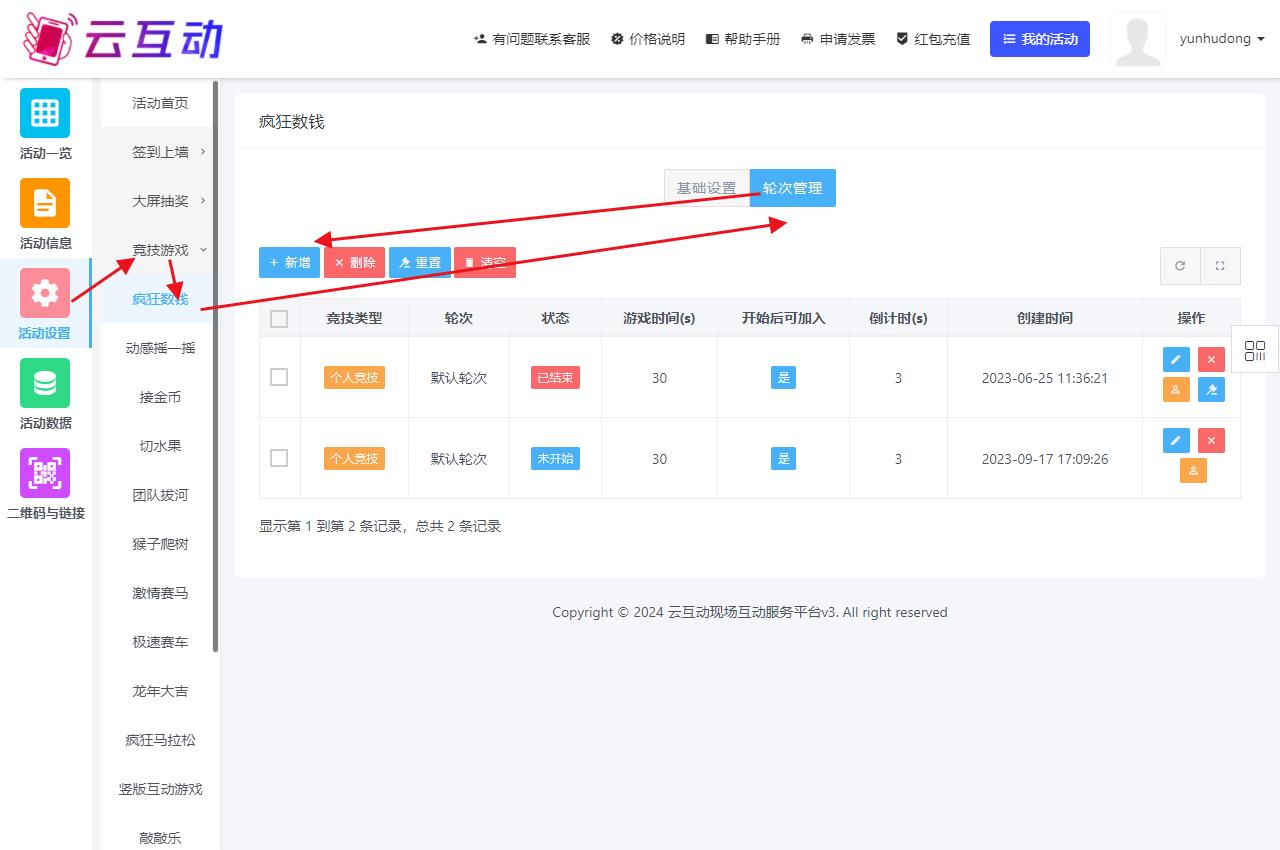The height and width of the screenshot is (850, 1280).
Task: Click the 游戏时间(s) column header
Action: coord(659,318)
